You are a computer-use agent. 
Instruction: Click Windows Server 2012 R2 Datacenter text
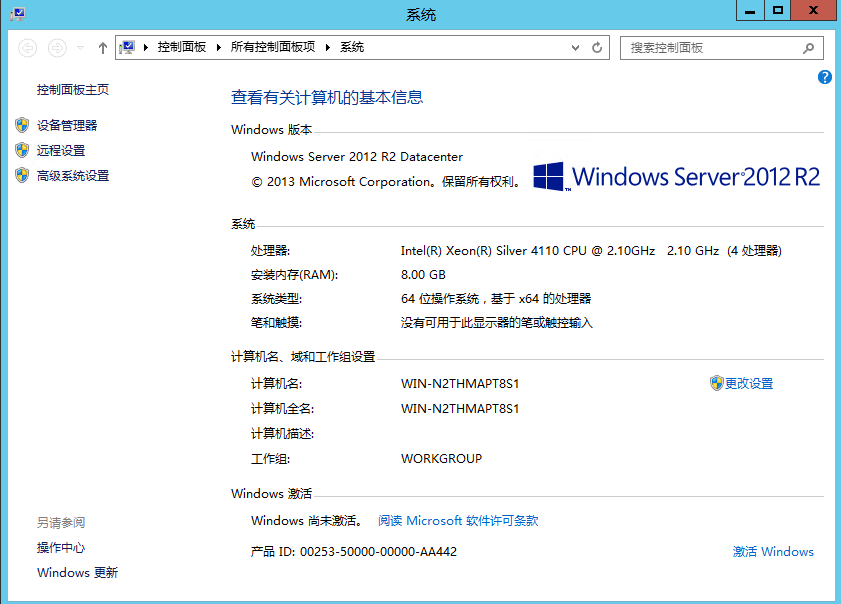tap(357, 157)
